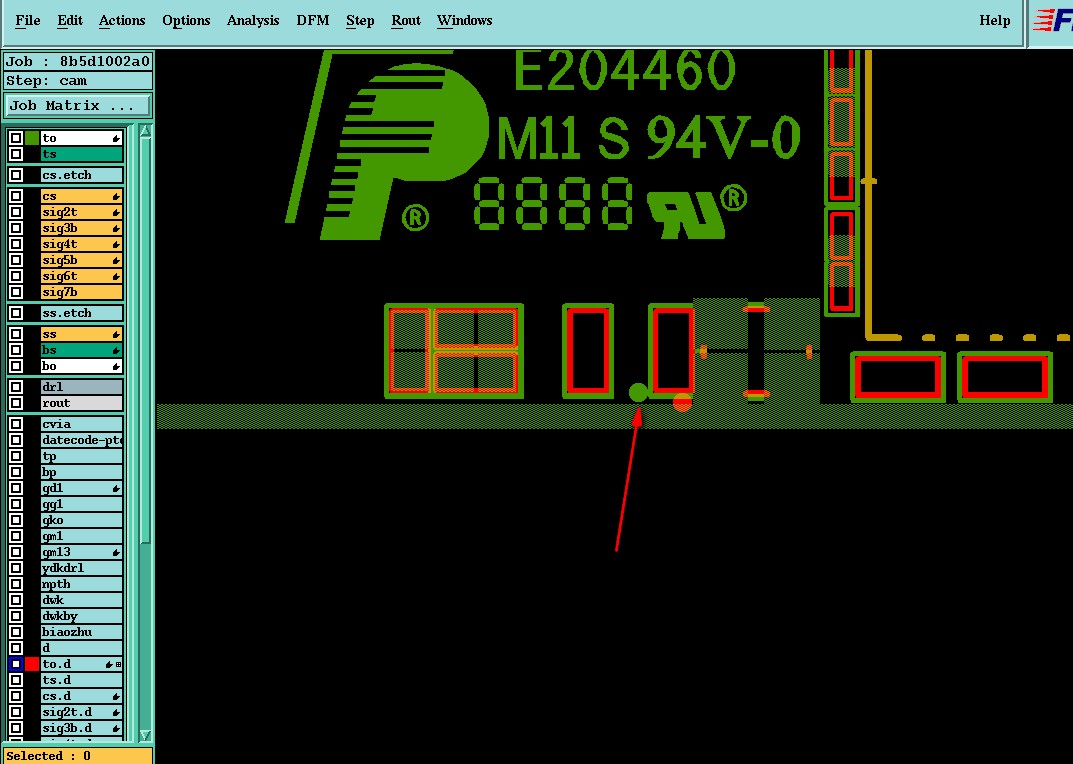Screen dimensions: 1073x764
Task: Open the Actions menu
Action: coord(122,21)
